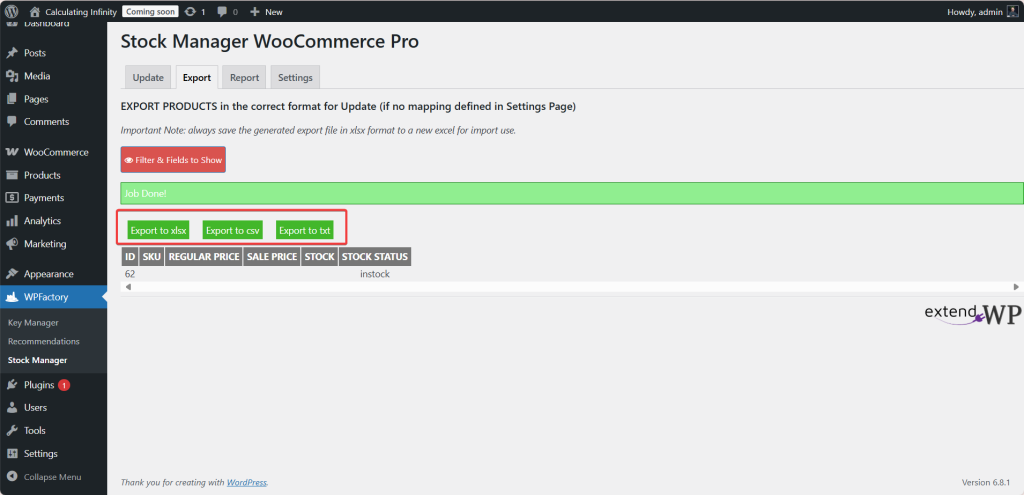Click the Stock Manager WooCommerce Pro heading
The image size is (1024, 495).
tap(270, 42)
